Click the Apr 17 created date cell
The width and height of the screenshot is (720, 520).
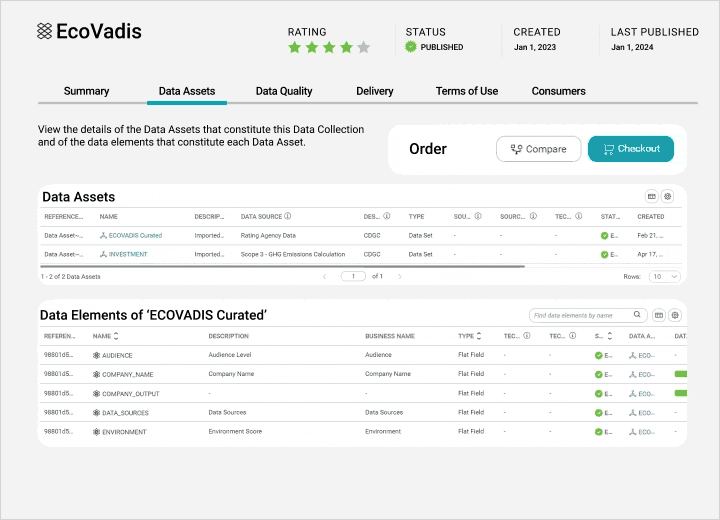point(650,254)
